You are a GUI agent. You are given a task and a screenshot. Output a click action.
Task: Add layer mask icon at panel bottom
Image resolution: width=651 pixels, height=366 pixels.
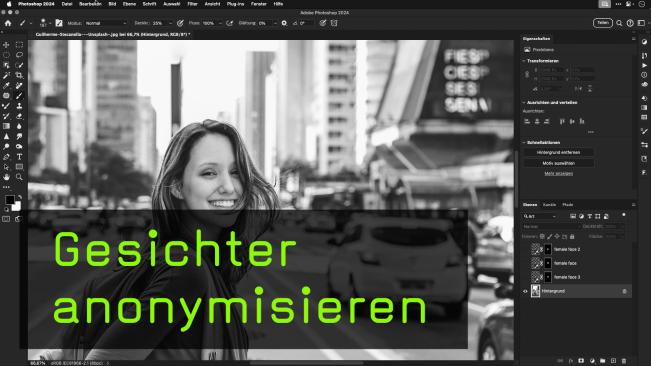581,361
